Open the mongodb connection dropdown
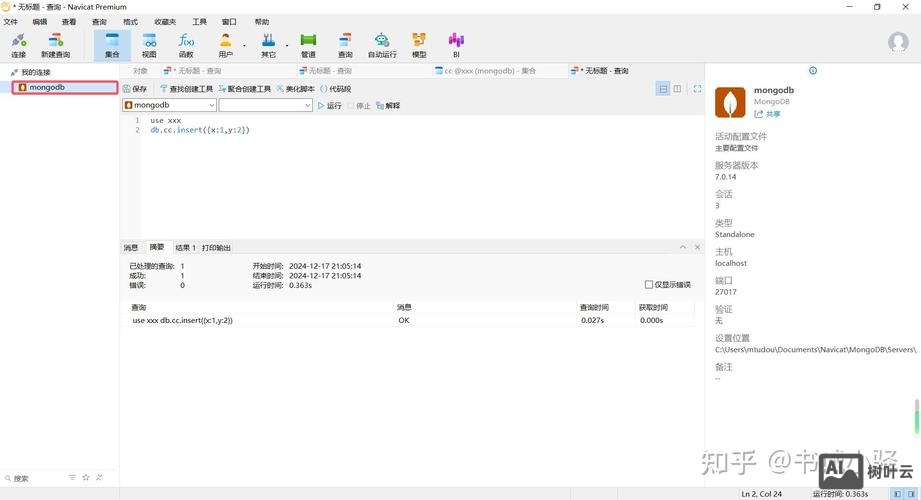921x500 pixels. (x=169, y=105)
